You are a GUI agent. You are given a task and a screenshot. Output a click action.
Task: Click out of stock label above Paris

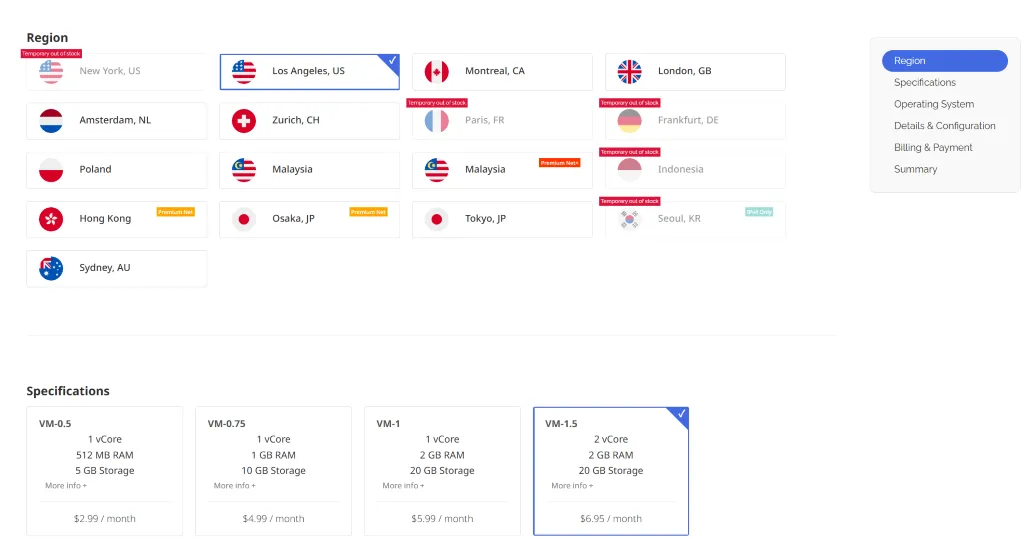tap(437, 103)
